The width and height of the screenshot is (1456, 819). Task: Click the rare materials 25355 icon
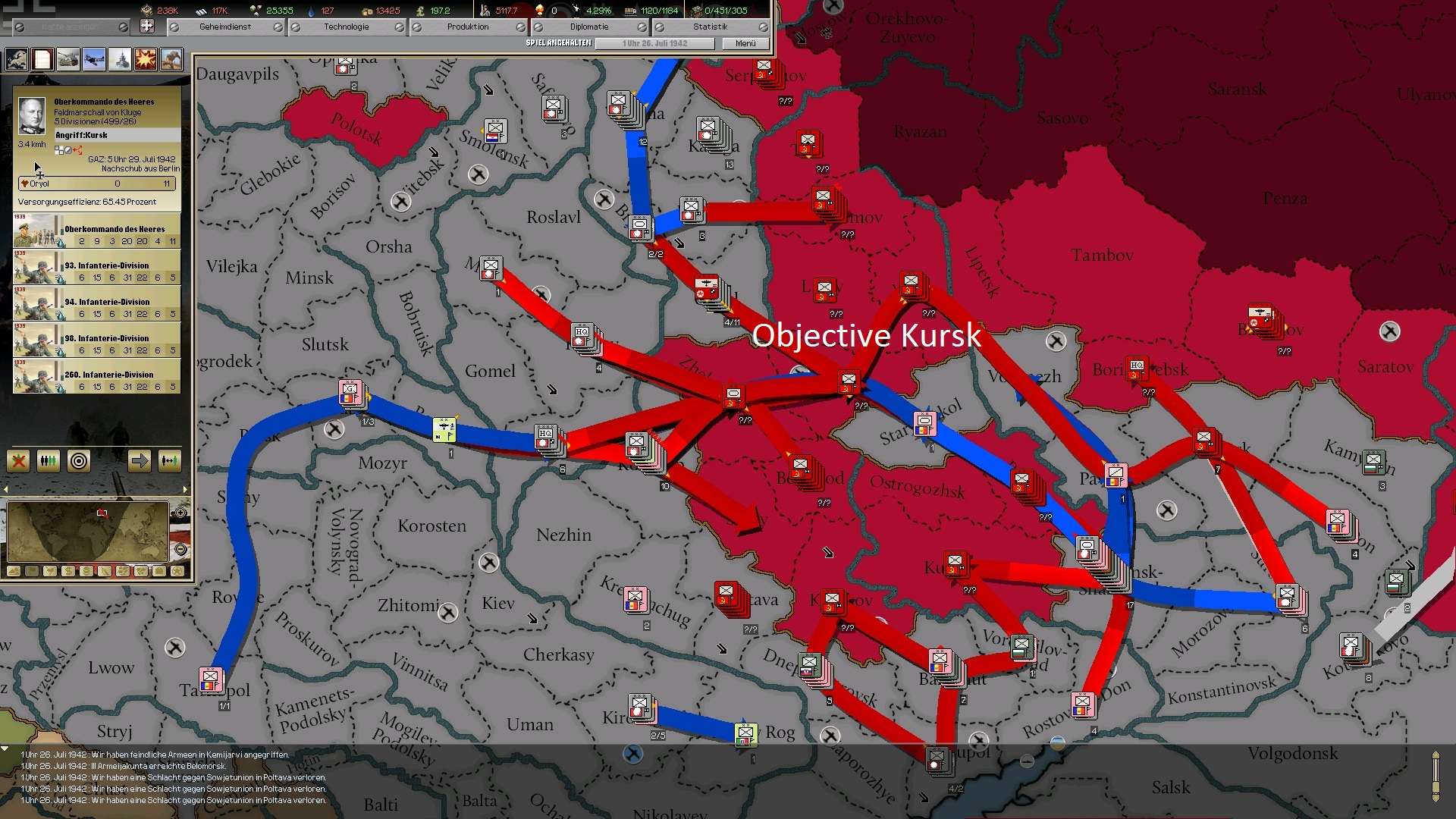point(256,10)
